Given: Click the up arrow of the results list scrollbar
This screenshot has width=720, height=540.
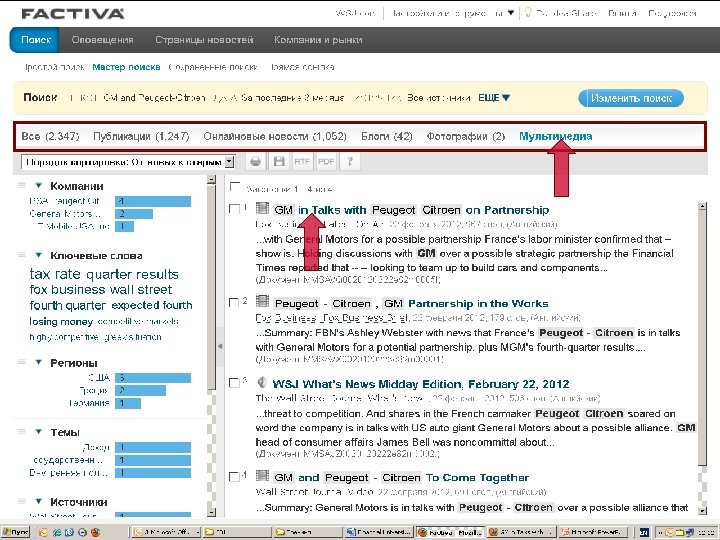Looking at the screenshot, I should (x=702, y=206).
